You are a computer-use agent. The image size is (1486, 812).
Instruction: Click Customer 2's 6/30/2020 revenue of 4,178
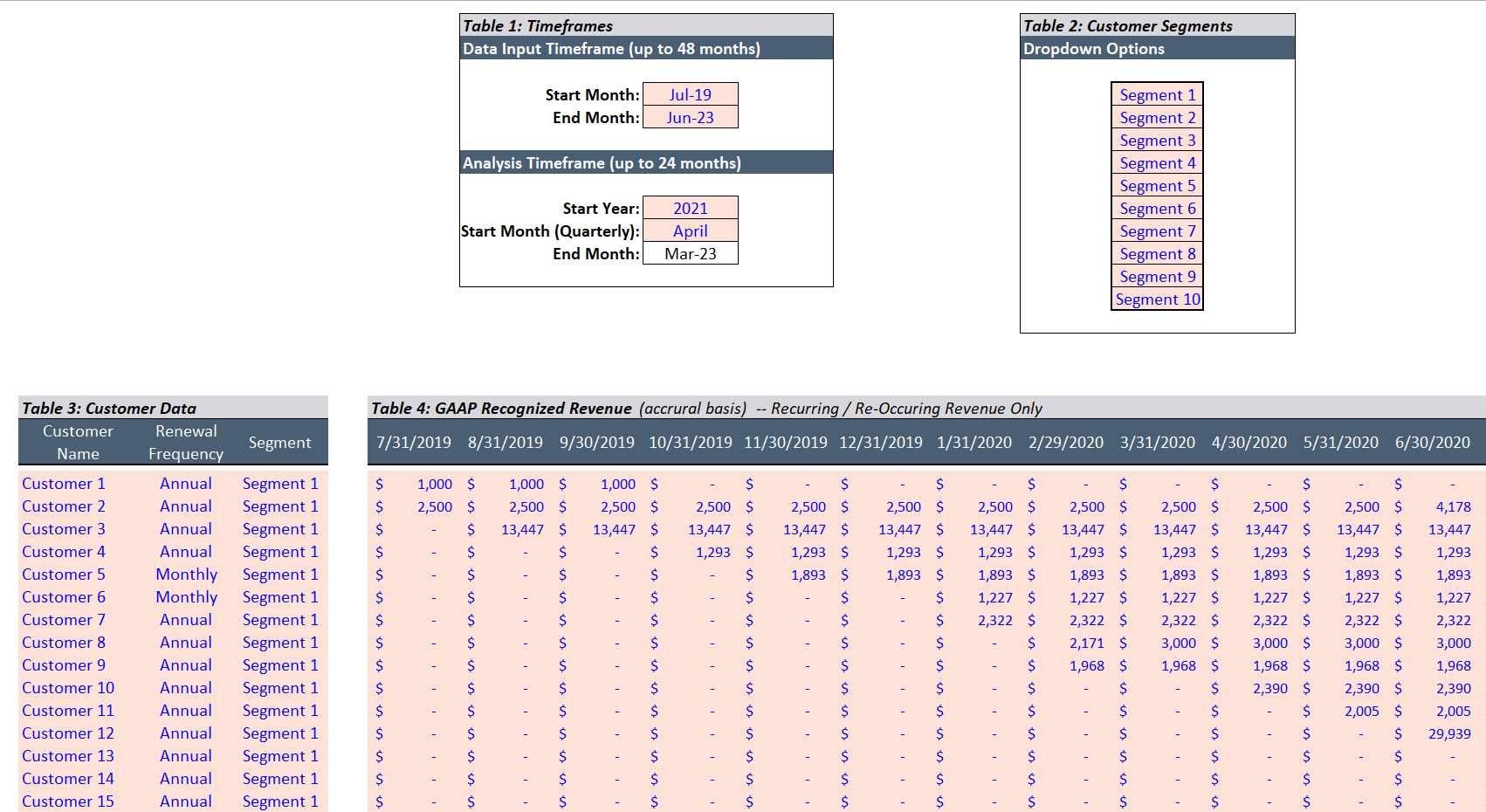point(1454,506)
